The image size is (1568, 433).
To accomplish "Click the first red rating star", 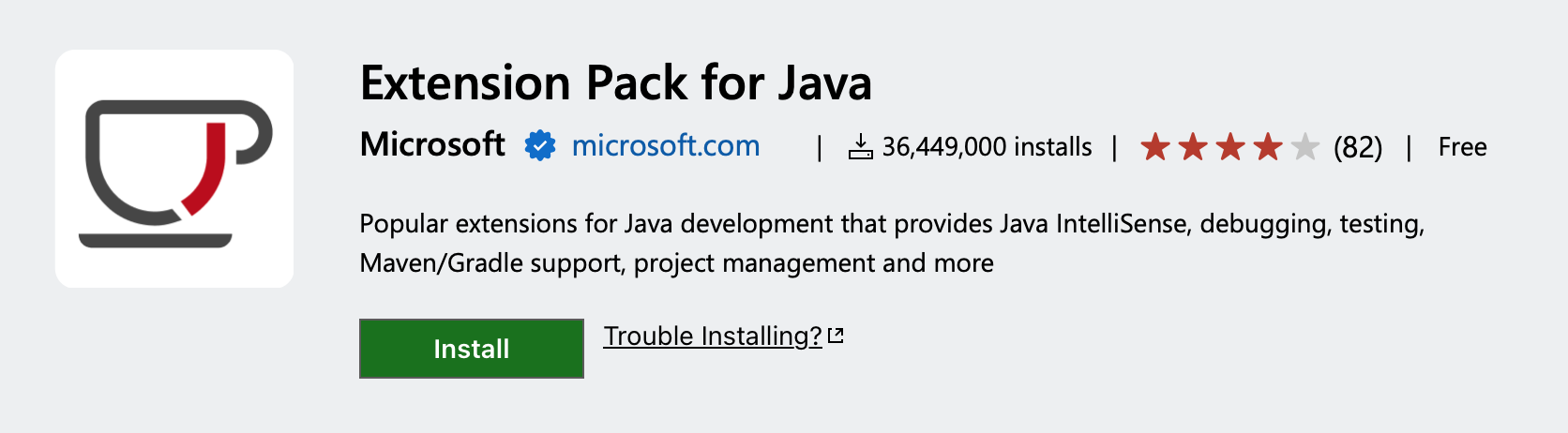I will [x=1155, y=147].
